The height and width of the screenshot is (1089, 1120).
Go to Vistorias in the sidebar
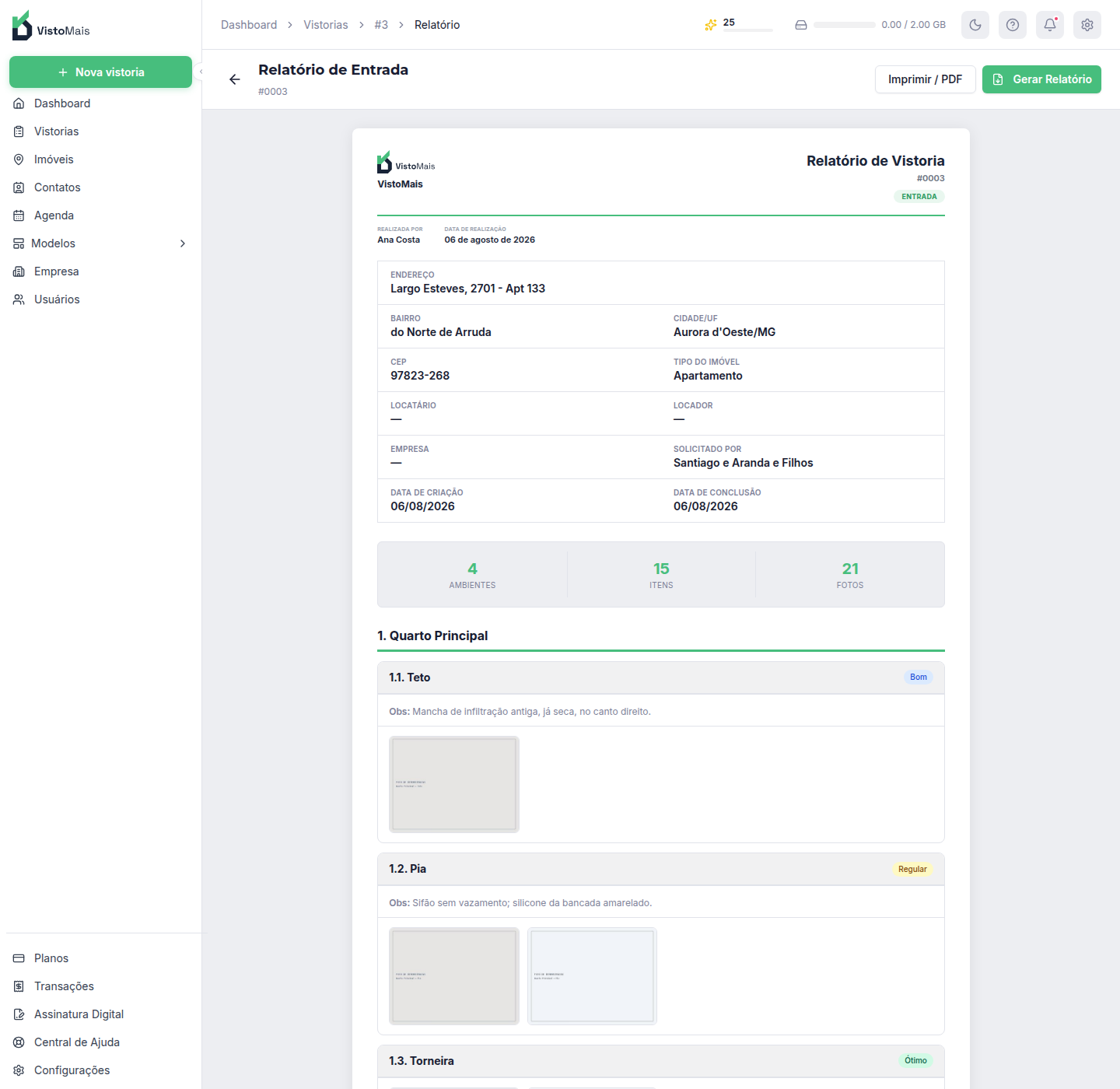point(101,131)
